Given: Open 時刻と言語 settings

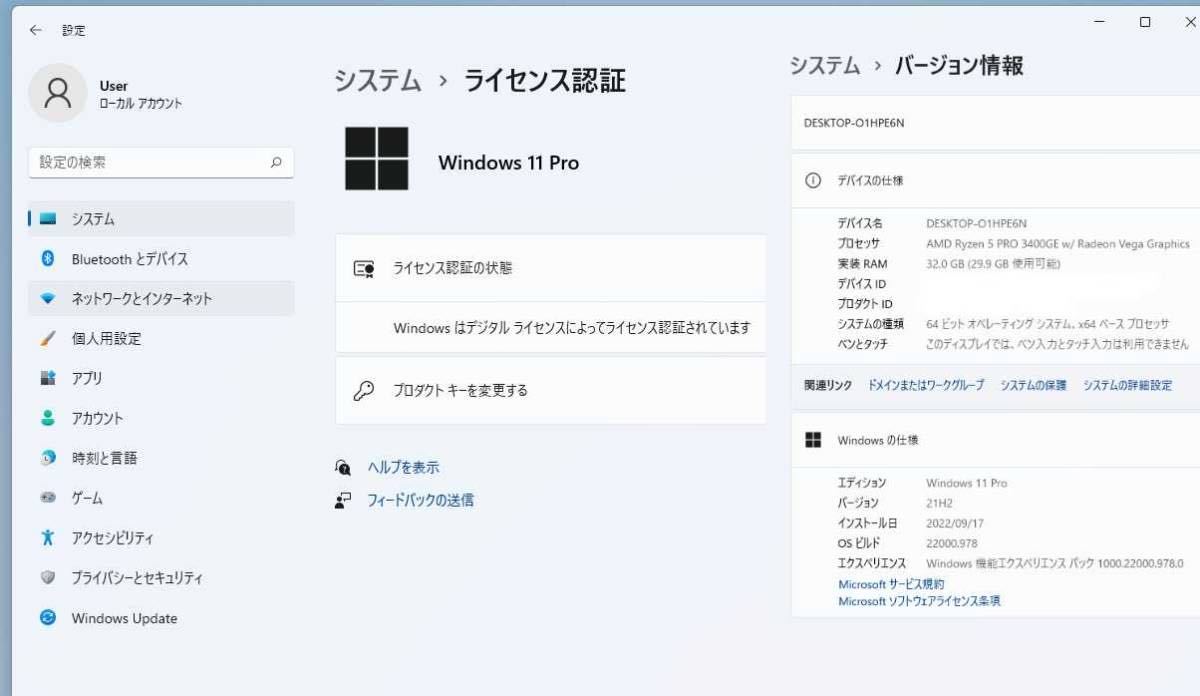Looking at the screenshot, I should [x=161, y=459].
